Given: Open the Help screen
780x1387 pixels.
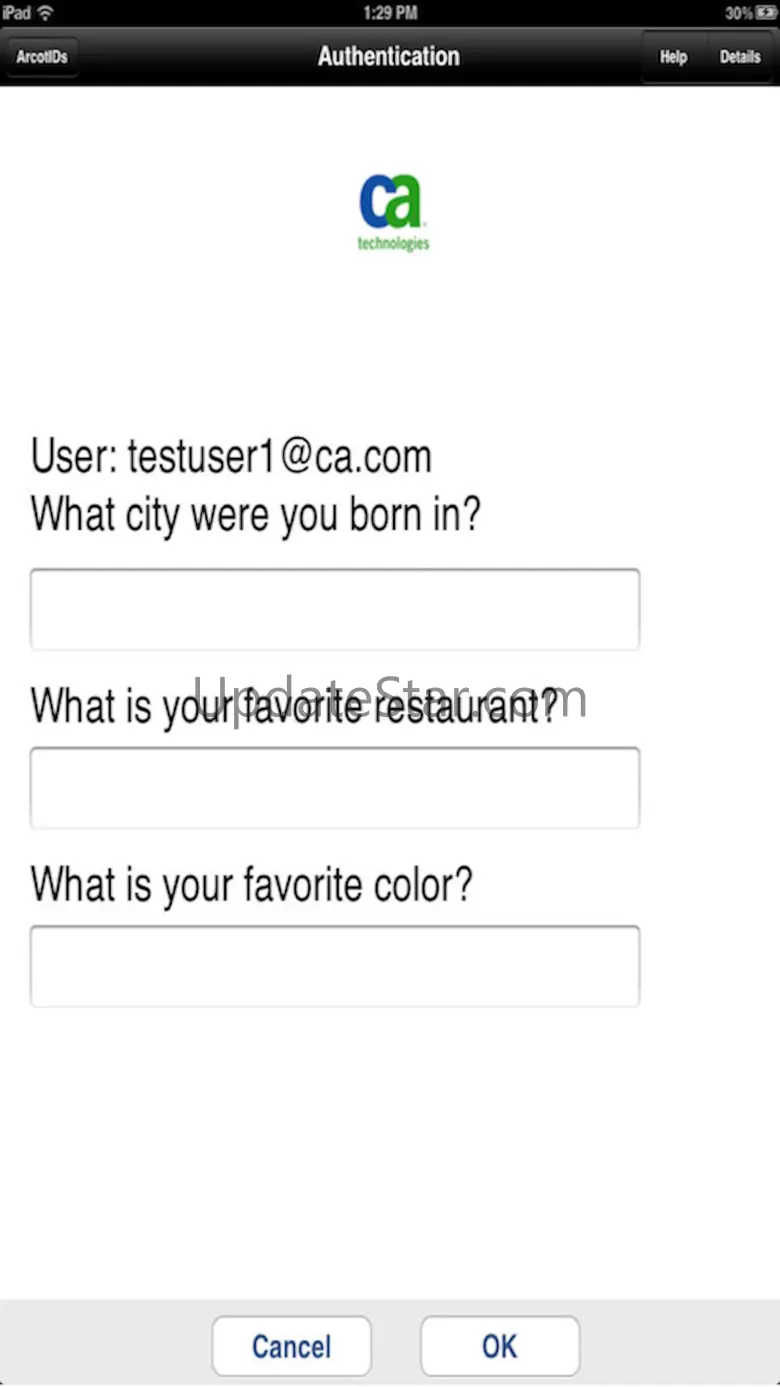Looking at the screenshot, I should tap(673, 57).
